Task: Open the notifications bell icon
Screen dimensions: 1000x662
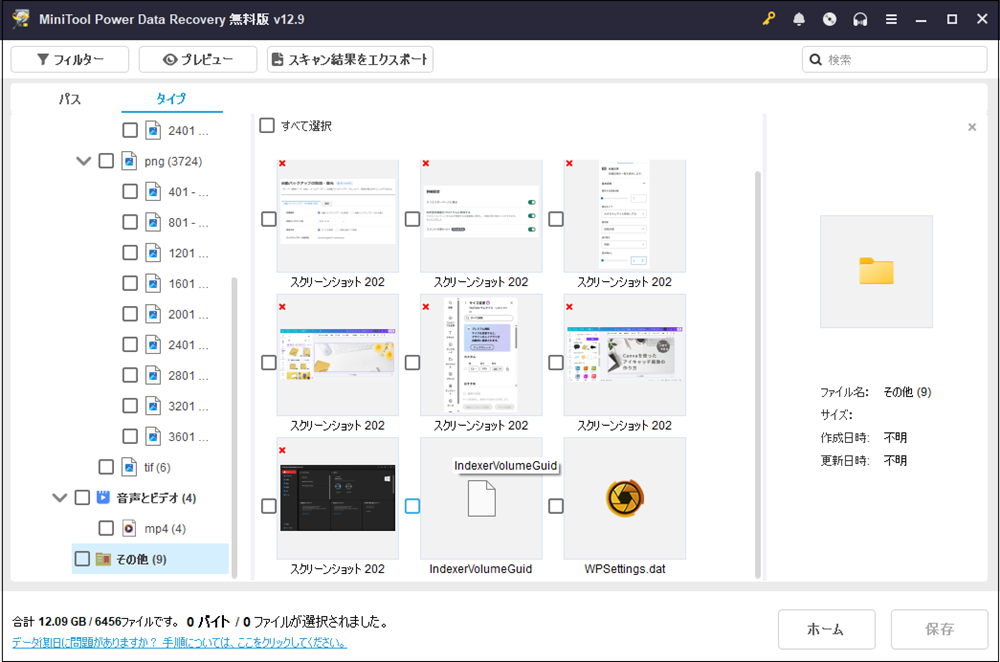Action: coord(798,19)
